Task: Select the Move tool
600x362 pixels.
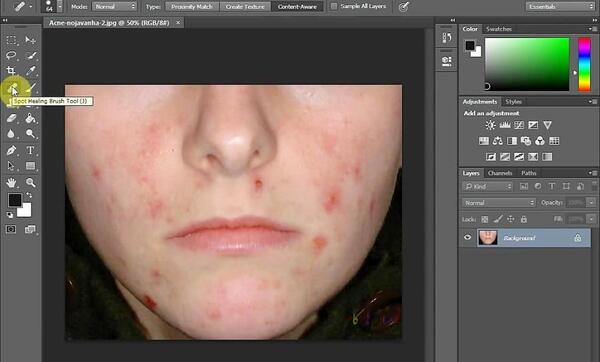Action: point(30,40)
